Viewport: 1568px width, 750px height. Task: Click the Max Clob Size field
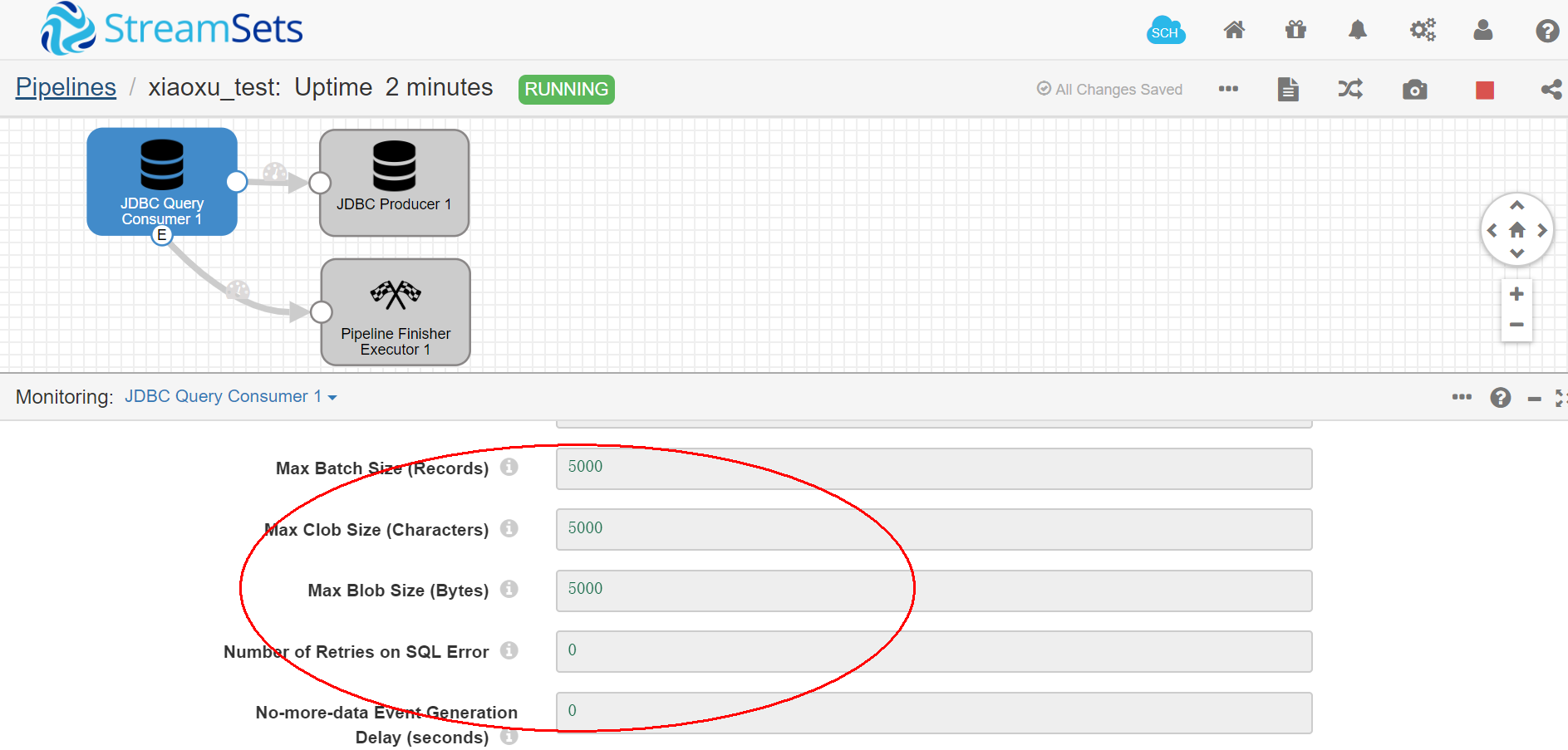(x=934, y=529)
